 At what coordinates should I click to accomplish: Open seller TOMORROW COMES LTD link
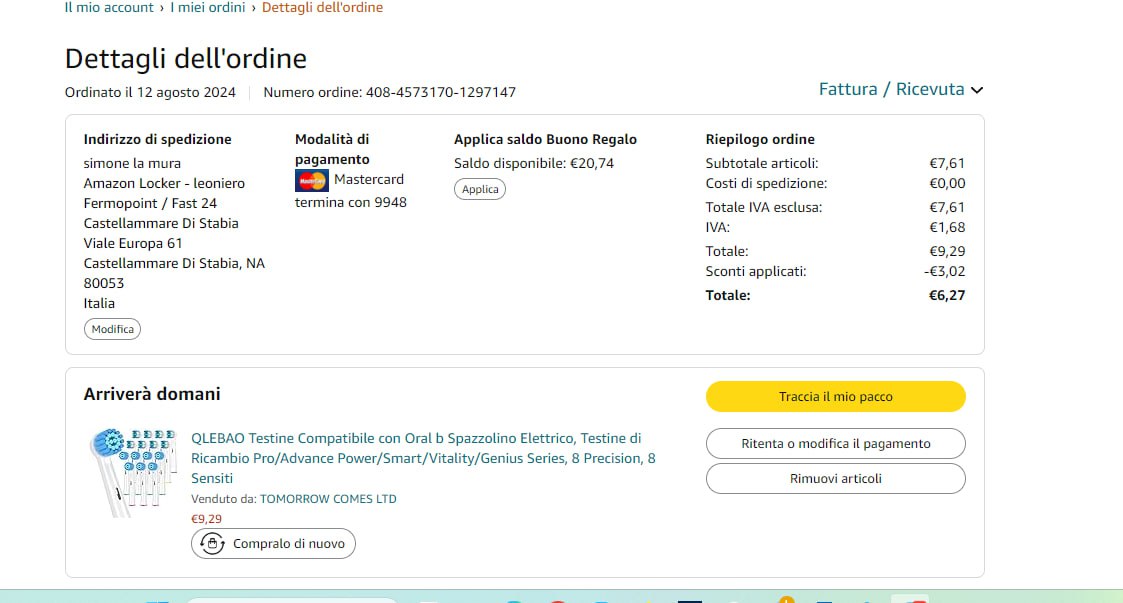[x=328, y=499]
